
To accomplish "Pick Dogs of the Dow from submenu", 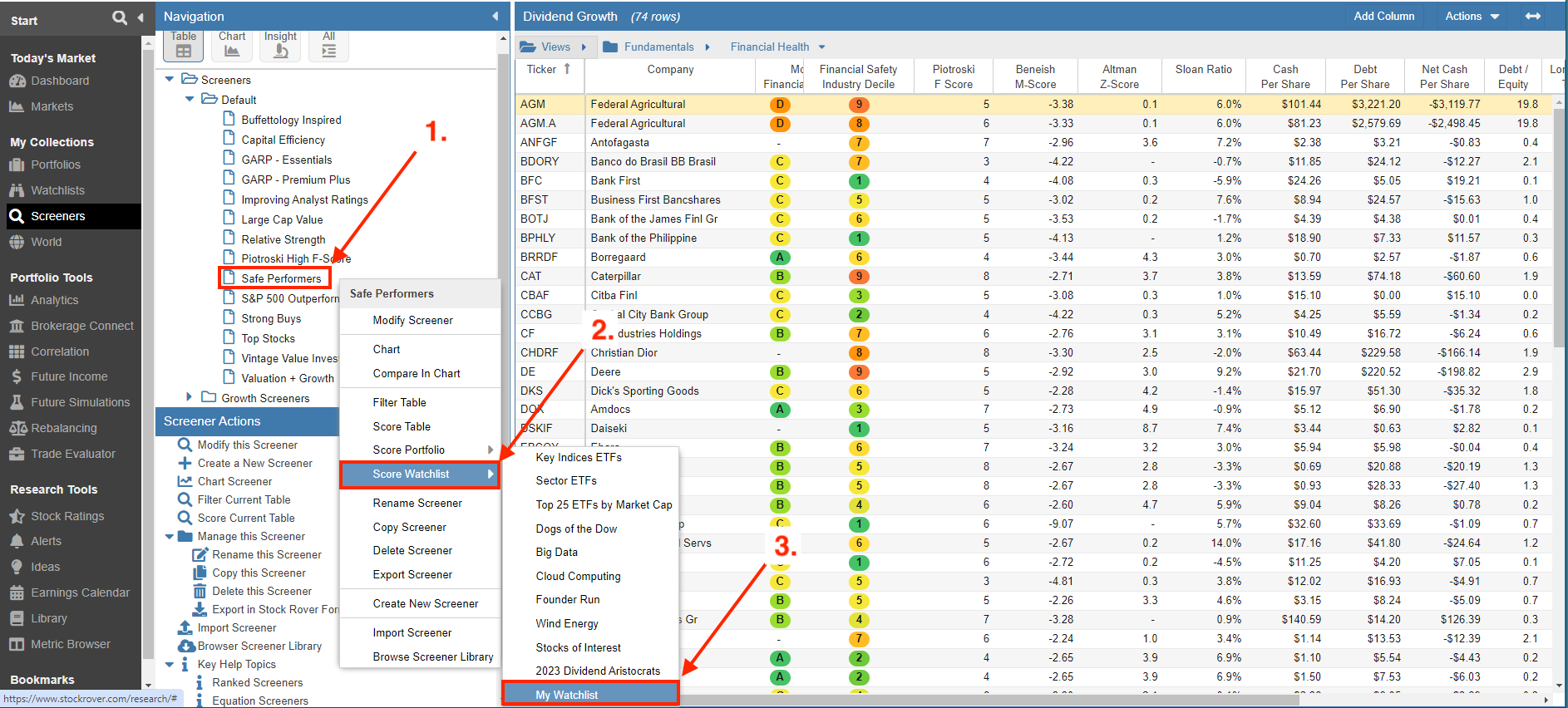I will [x=576, y=529].
